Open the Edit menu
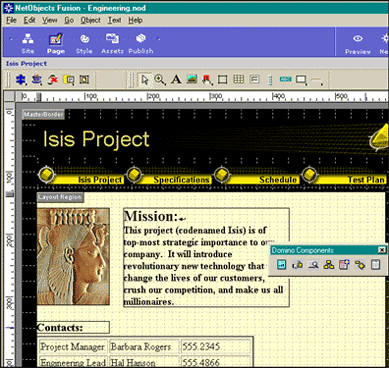This screenshot has width=389, height=368. (29, 20)
